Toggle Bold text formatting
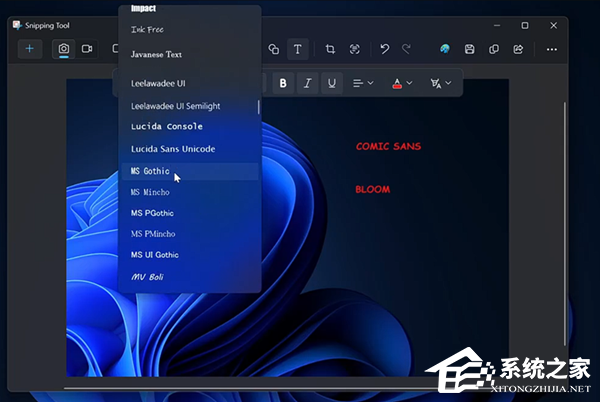600x402 pixels. pos(283,83)
